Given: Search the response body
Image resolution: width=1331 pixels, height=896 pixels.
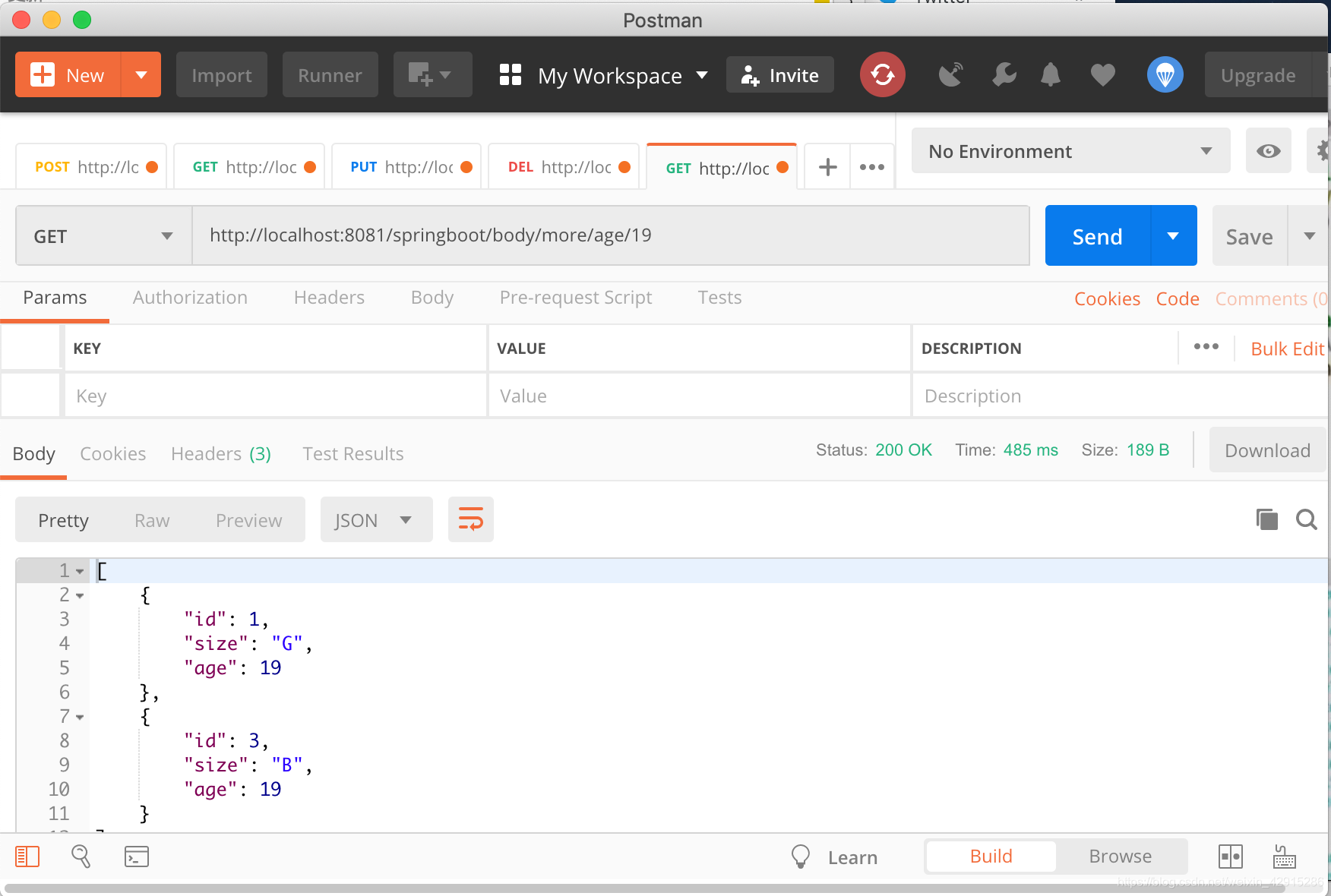Looking at the screenshot, I should (1307, 519).
